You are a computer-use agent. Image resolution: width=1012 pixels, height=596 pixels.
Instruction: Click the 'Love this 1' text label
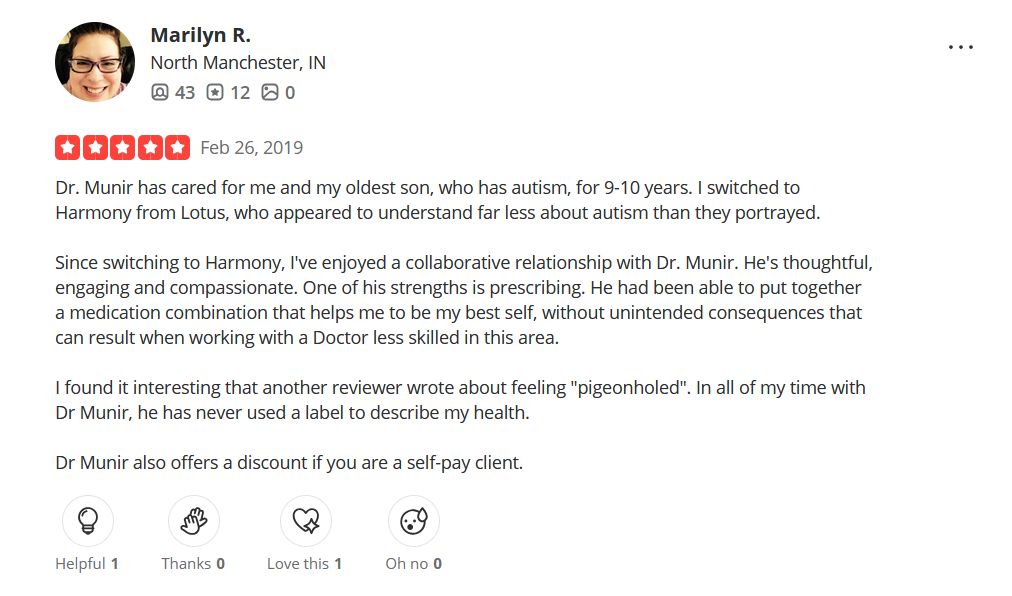(304, 563)
